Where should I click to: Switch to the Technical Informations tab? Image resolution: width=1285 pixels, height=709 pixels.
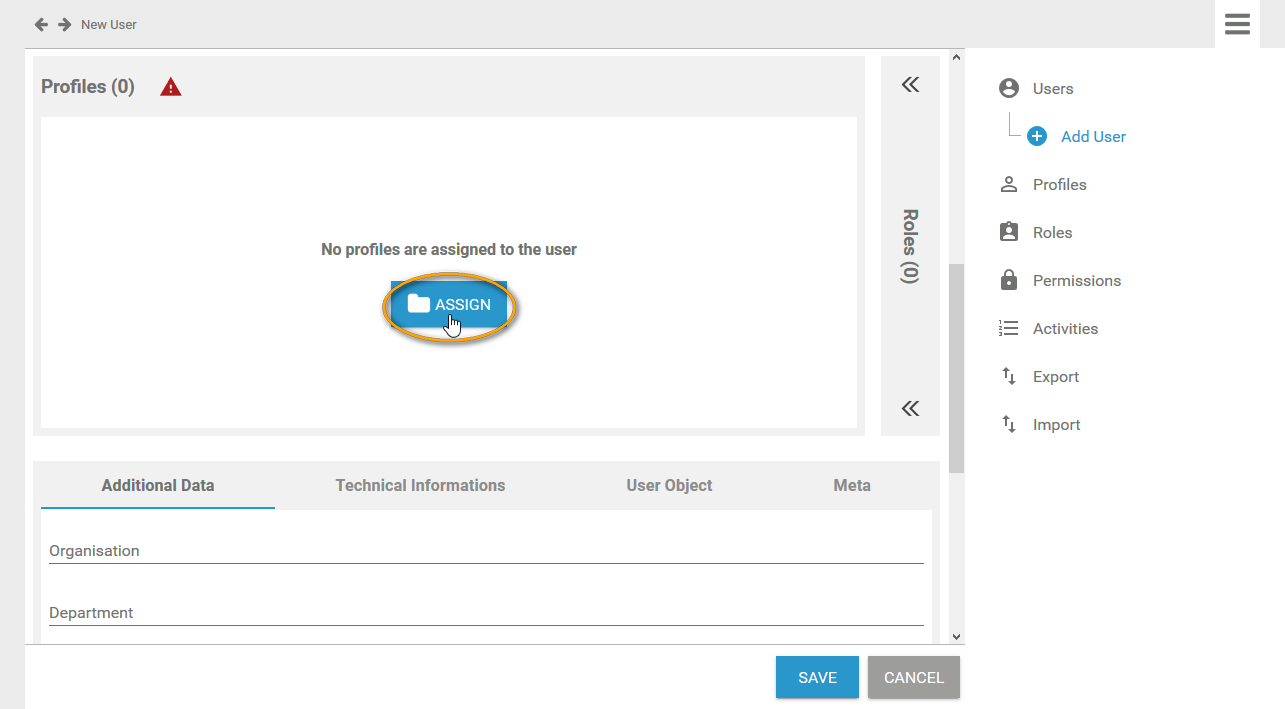tap(420, 485)
